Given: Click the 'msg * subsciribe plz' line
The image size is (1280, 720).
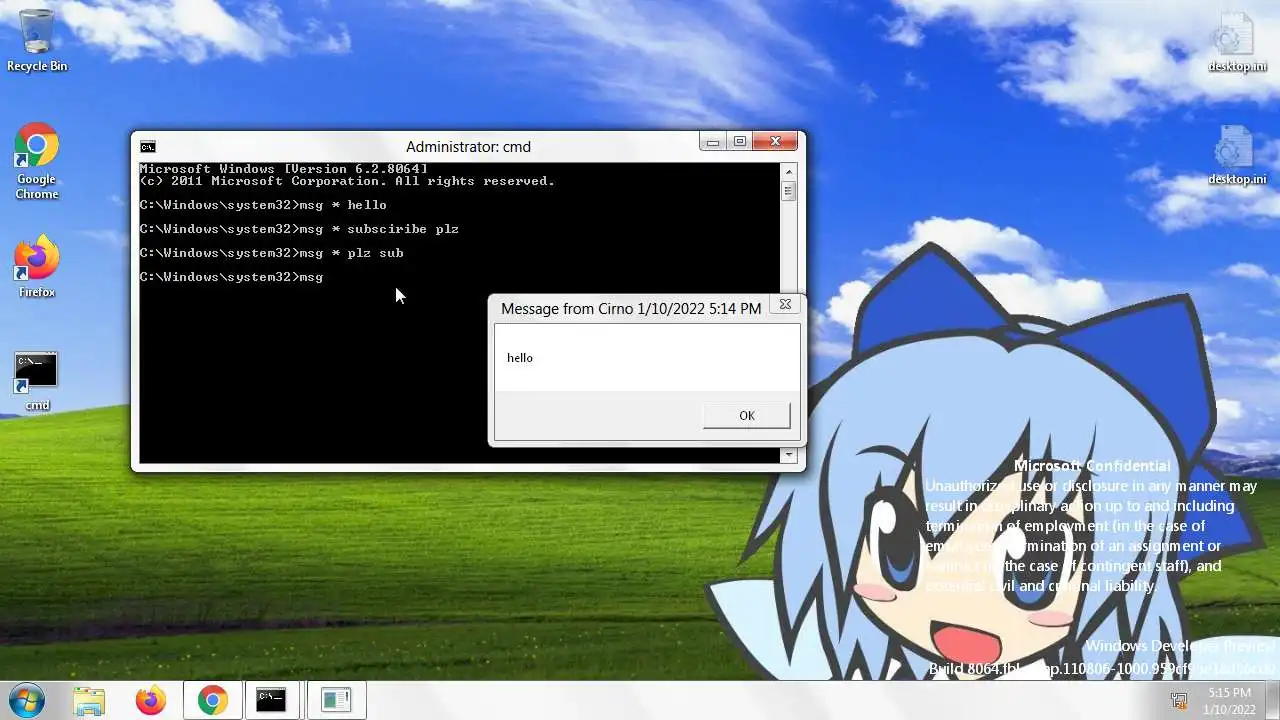Looking at the screenshot, I should click(x=299, y=229).
